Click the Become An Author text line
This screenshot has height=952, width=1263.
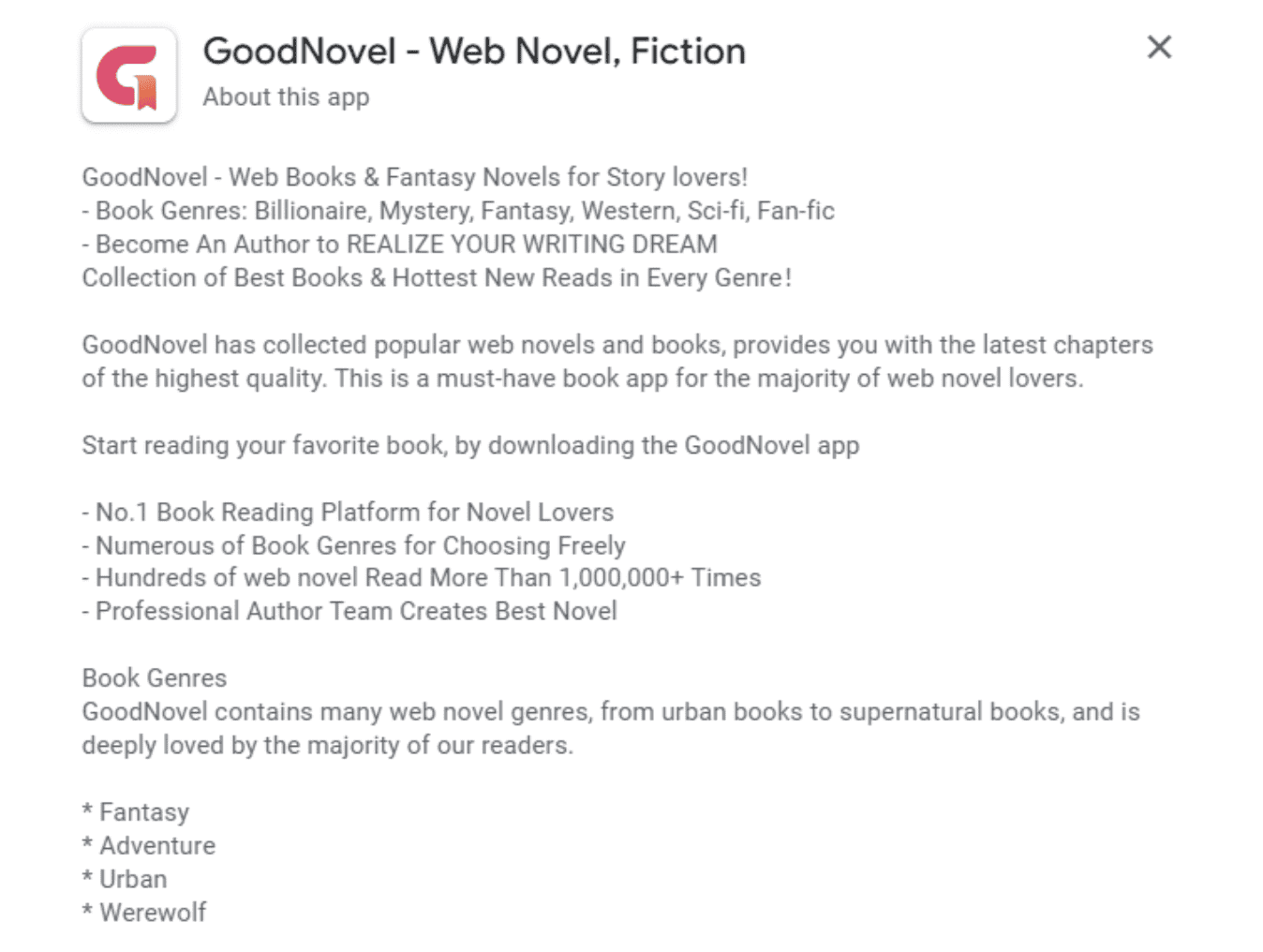point(400,245)
